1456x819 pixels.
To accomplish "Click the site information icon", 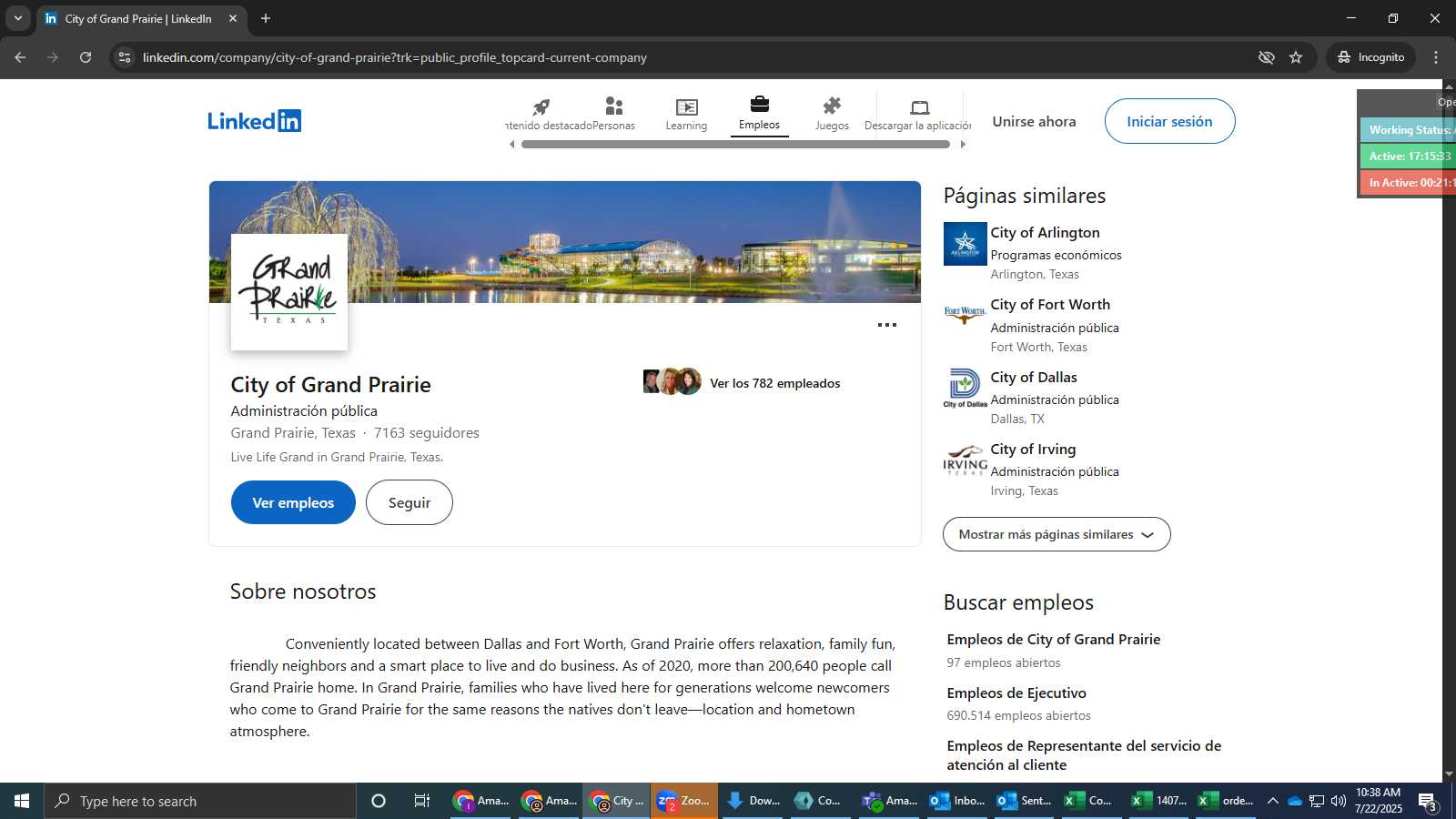I will click(x=125, y=57).
